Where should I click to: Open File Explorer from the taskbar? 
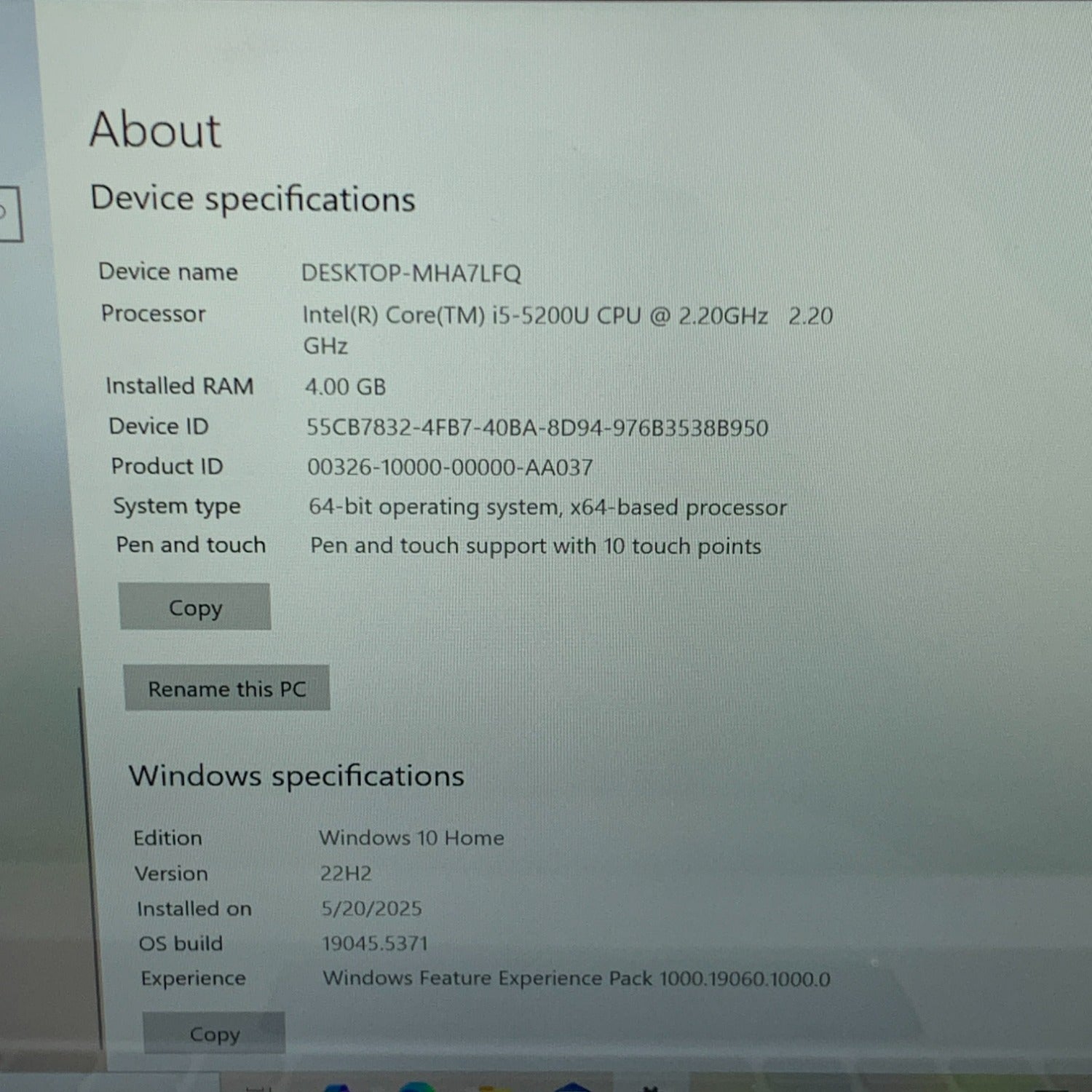(495, 1088)
